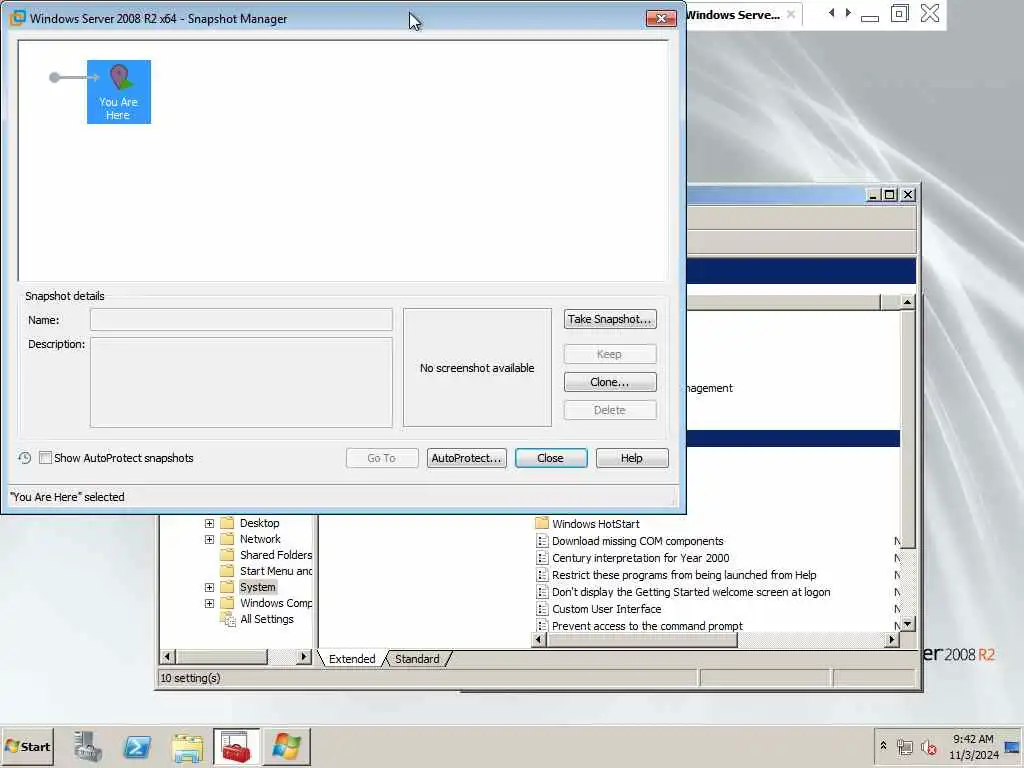Open Server Manager from taskbar
Screen dimensions: 1024x768
point(88,746)
